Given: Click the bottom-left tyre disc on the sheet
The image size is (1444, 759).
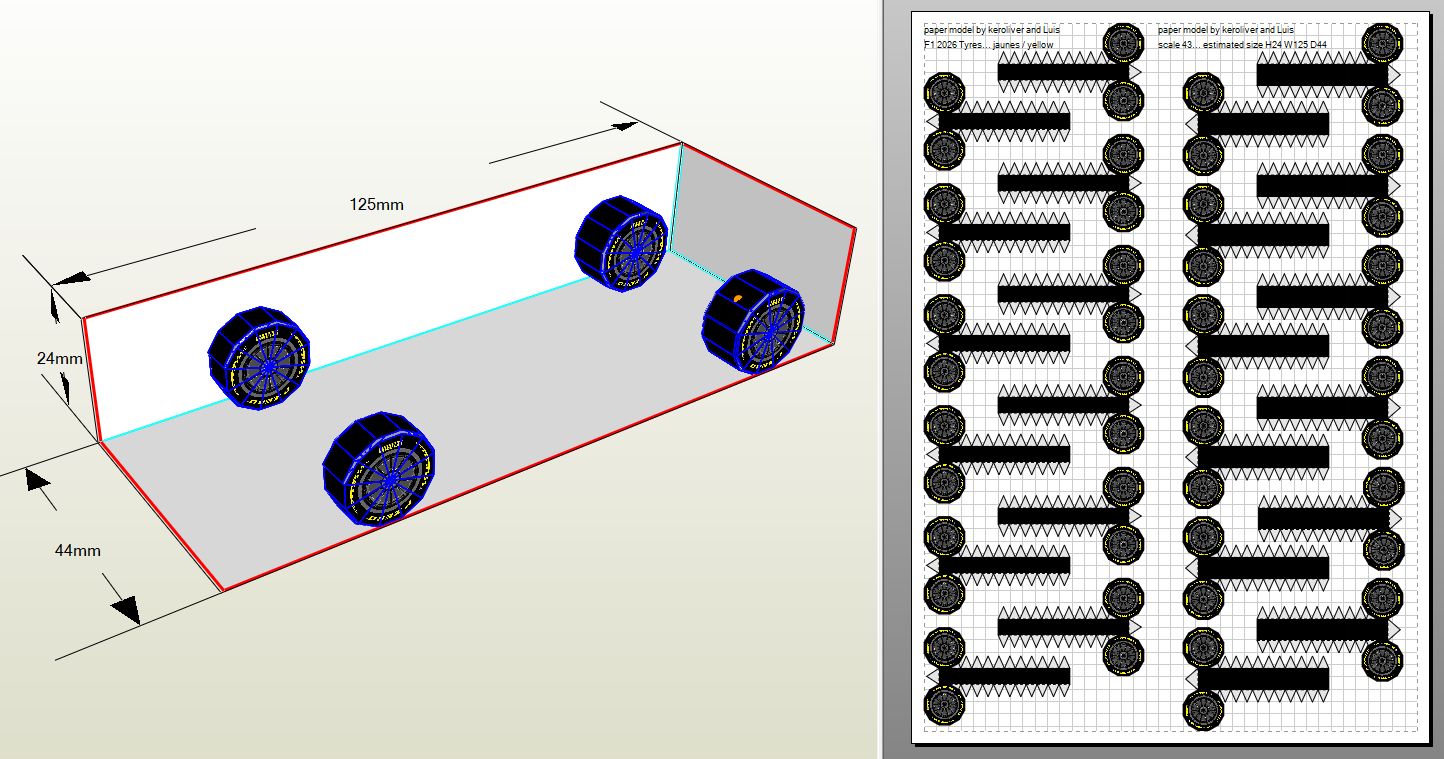Looking at the screenshot, I should coord(943,706).
